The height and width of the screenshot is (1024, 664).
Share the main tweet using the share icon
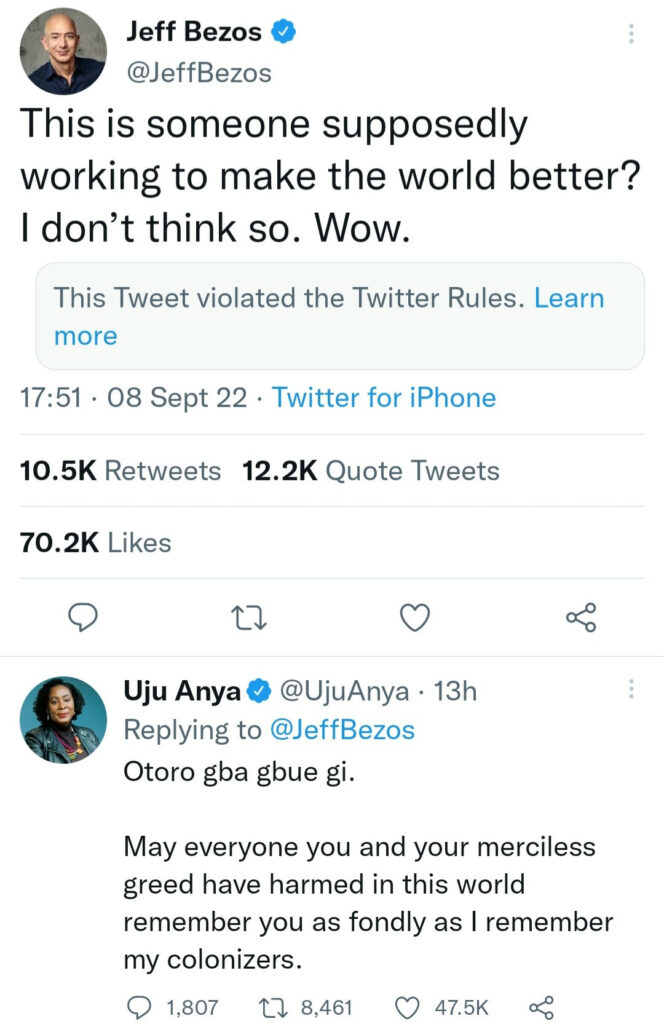click(581, 620)
